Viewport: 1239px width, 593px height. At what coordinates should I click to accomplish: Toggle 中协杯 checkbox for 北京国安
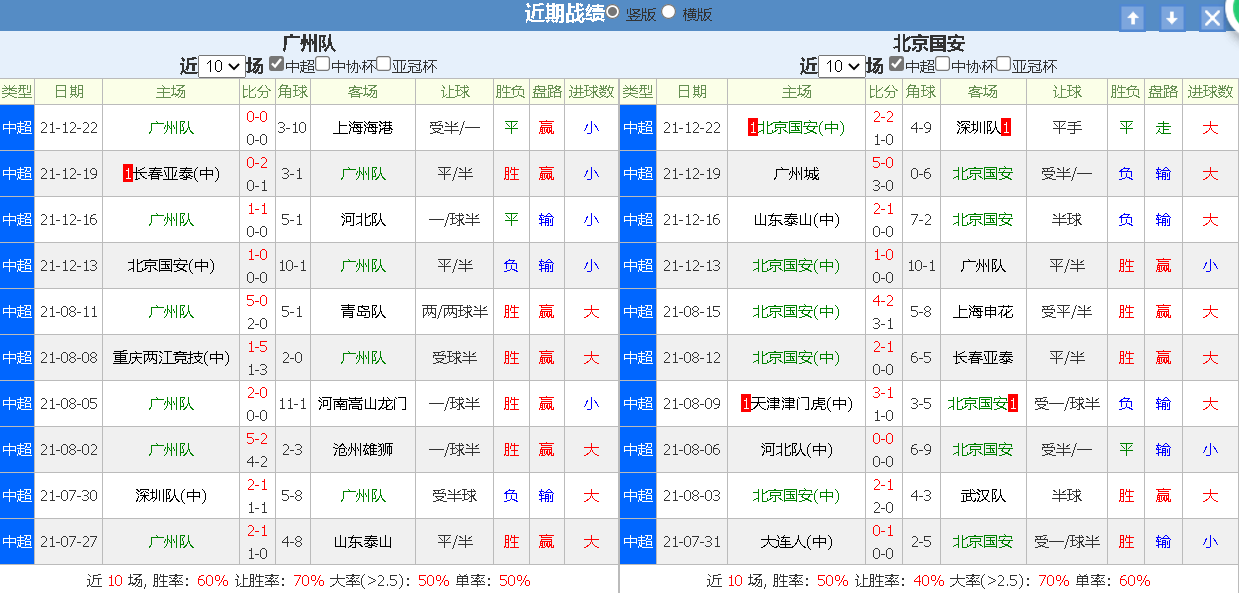[943, 63]
